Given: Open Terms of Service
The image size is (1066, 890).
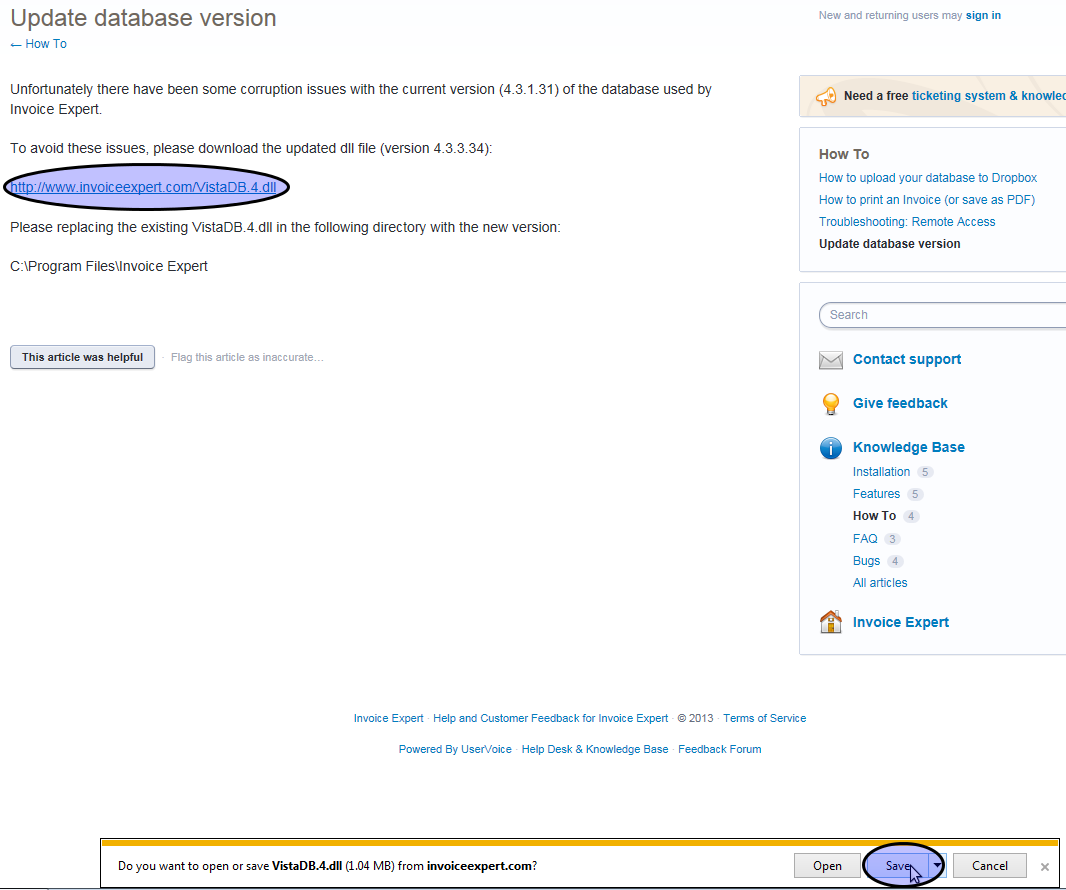Looking at the screenshot, I should coord(764,718).
